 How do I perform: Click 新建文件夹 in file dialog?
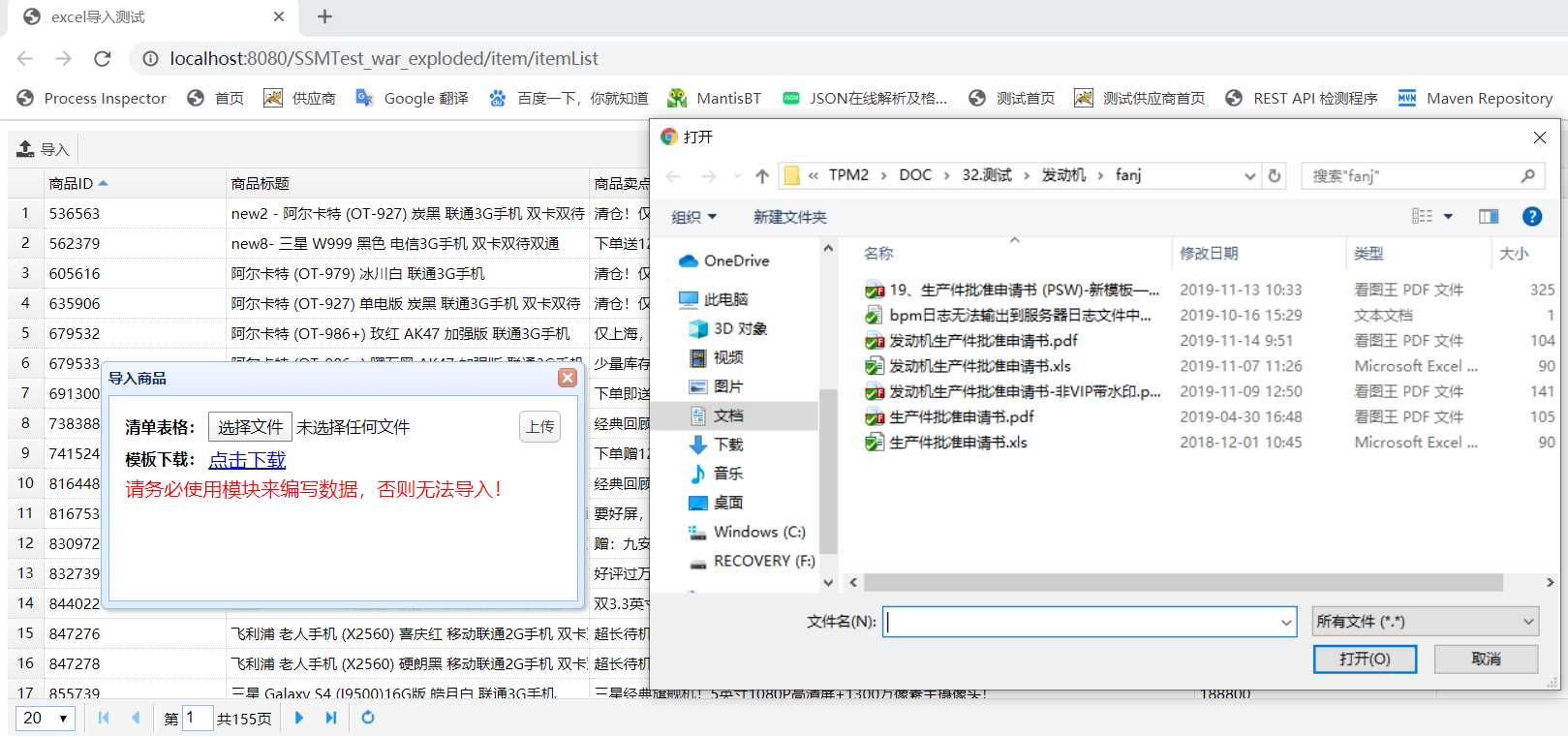[x=790, y=217]
